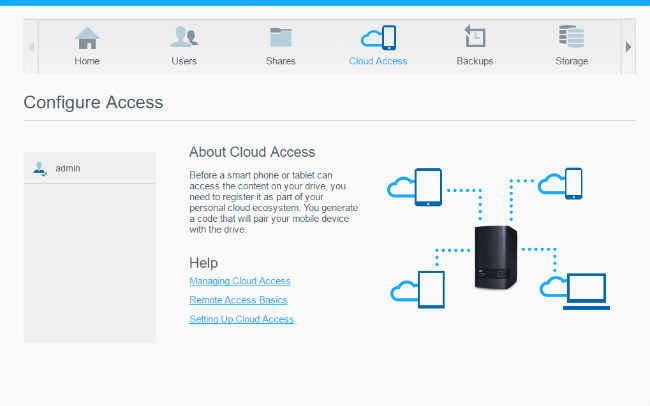Click the admin user avatar icon

39,168
